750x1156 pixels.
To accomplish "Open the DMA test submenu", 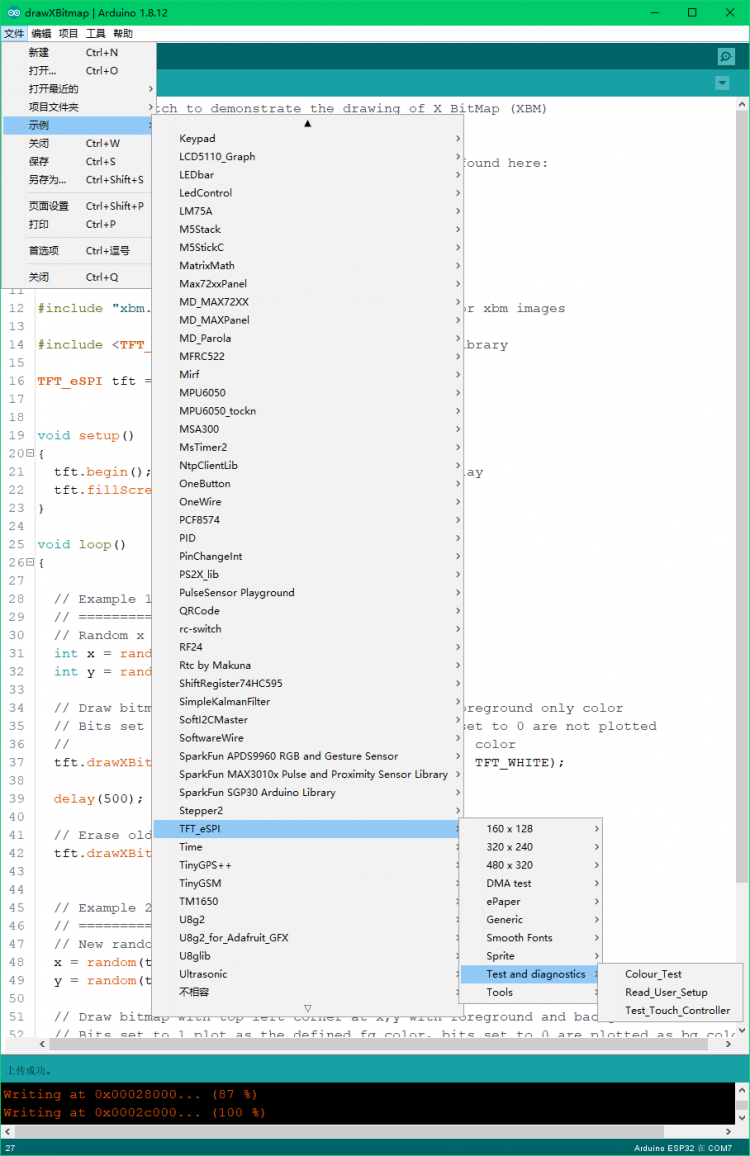I will pyautogui.click(x=531, y=883).
